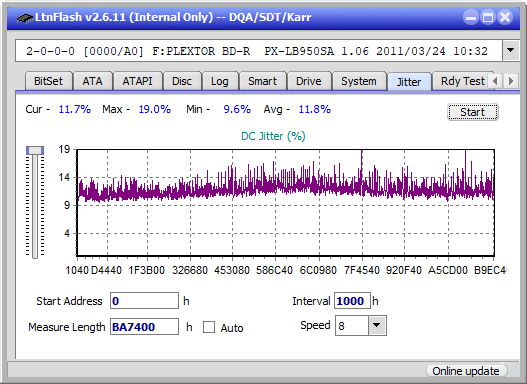Select the Interval value field
The height and width of the screenshot is (384, 527).
tap(352, 301)
